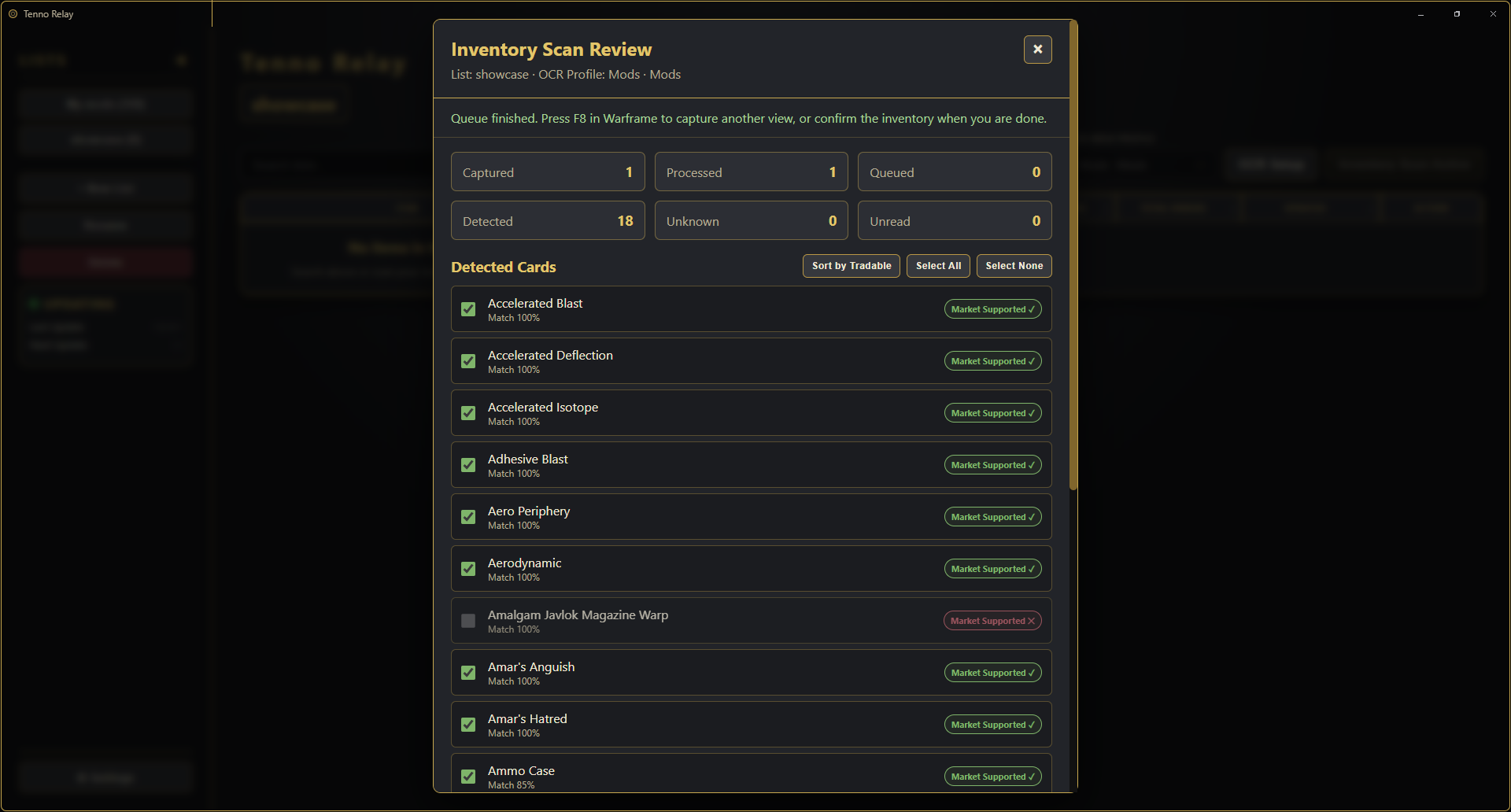
Task: Click the Detected 18 count card
Action: point(548,220)
